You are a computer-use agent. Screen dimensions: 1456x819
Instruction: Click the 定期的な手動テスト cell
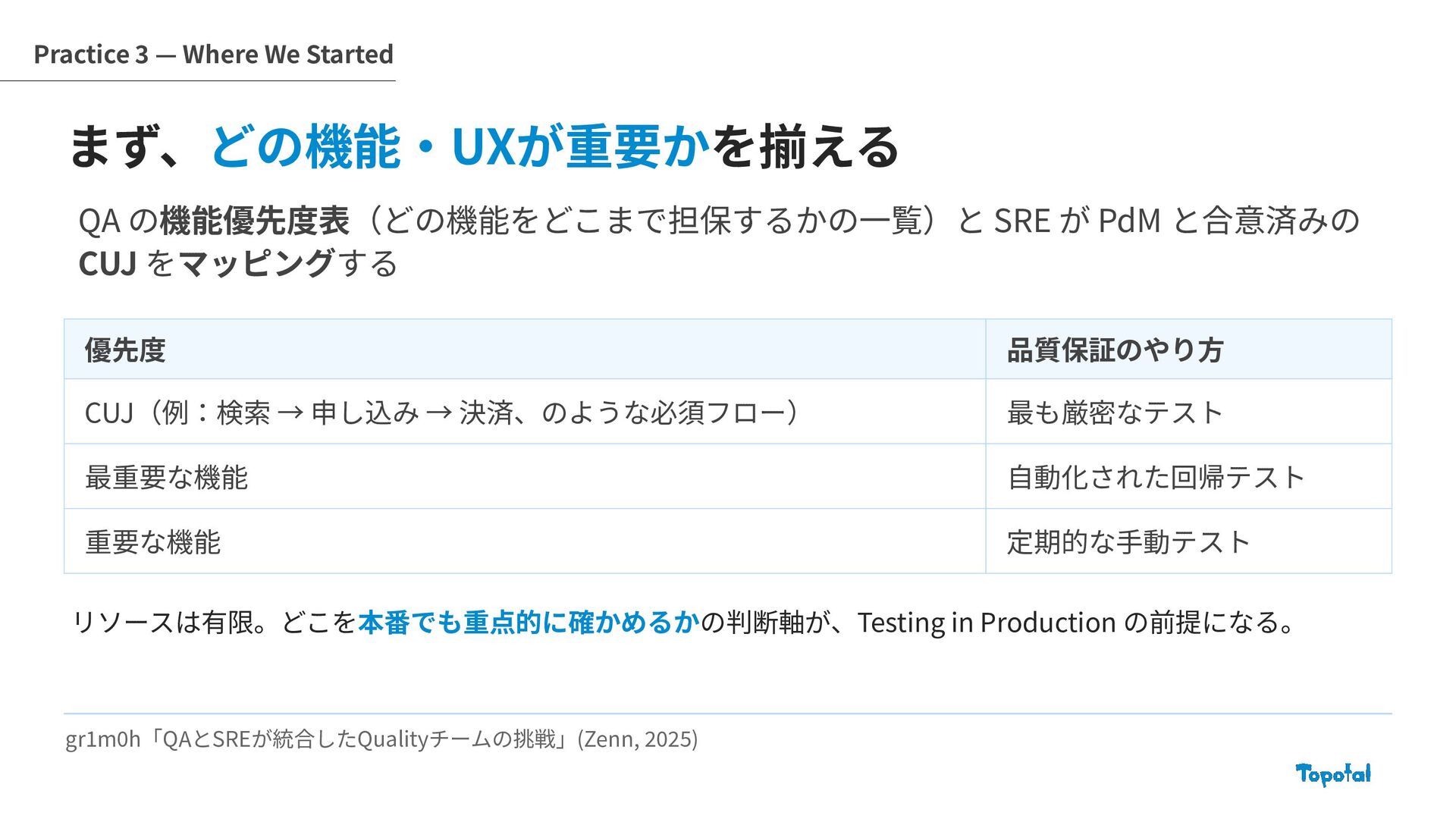(x=1188, y=541)
